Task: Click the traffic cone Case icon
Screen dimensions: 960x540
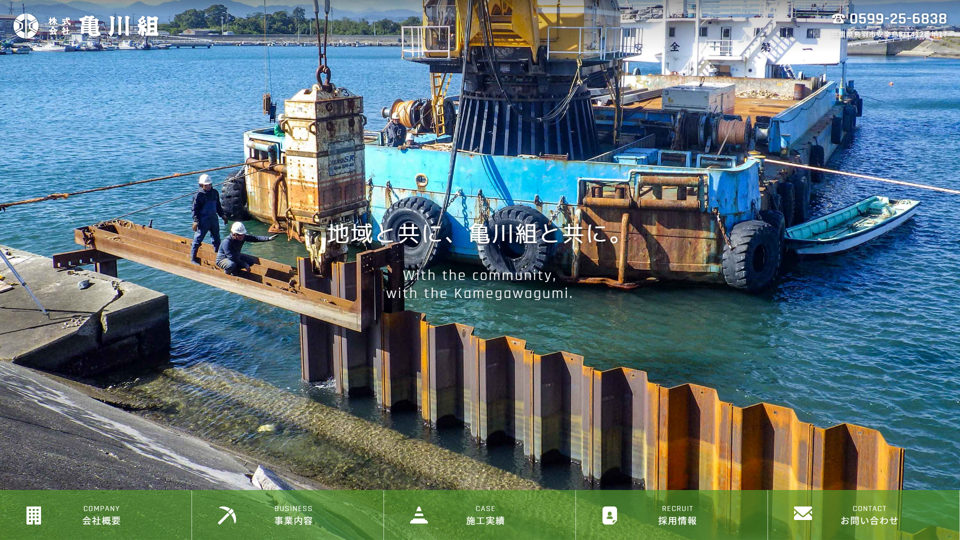Action: 419,515
